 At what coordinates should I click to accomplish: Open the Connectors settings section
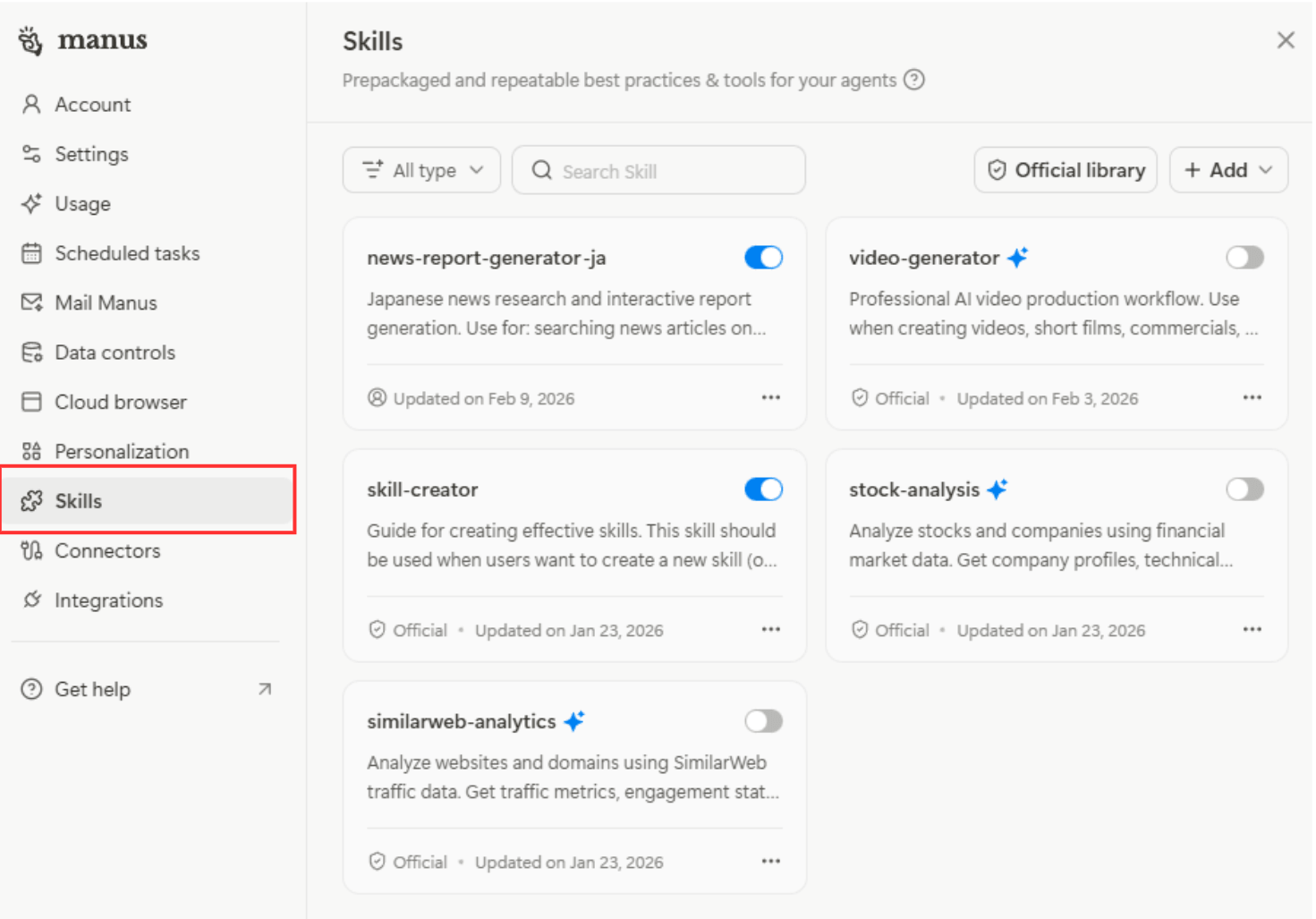click(107, 550)
